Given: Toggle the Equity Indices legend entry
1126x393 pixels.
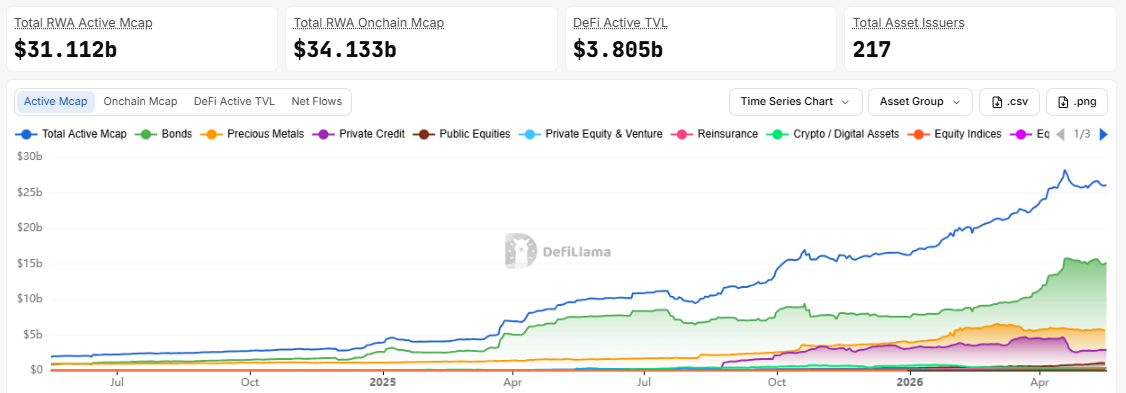Looking at the screenshot, I should (955, 134).
